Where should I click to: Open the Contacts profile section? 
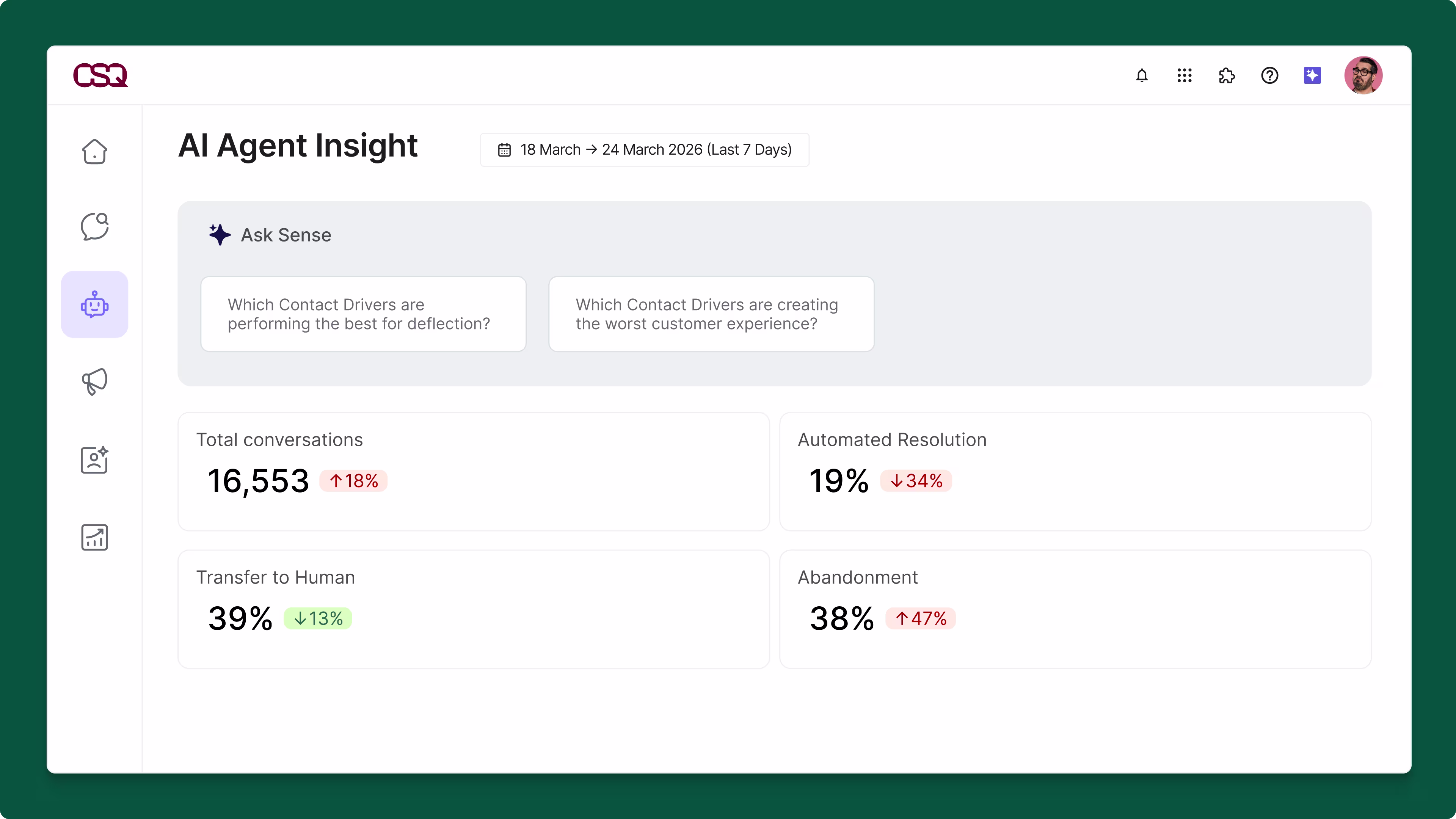coord(94,460)
